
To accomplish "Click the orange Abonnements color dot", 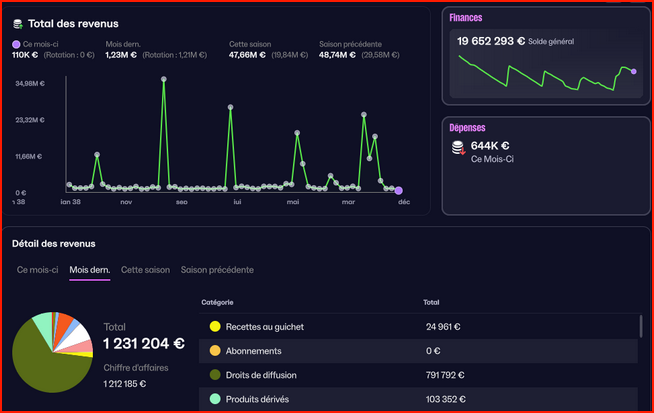I will pyautogui.click(x=214, y=351).
